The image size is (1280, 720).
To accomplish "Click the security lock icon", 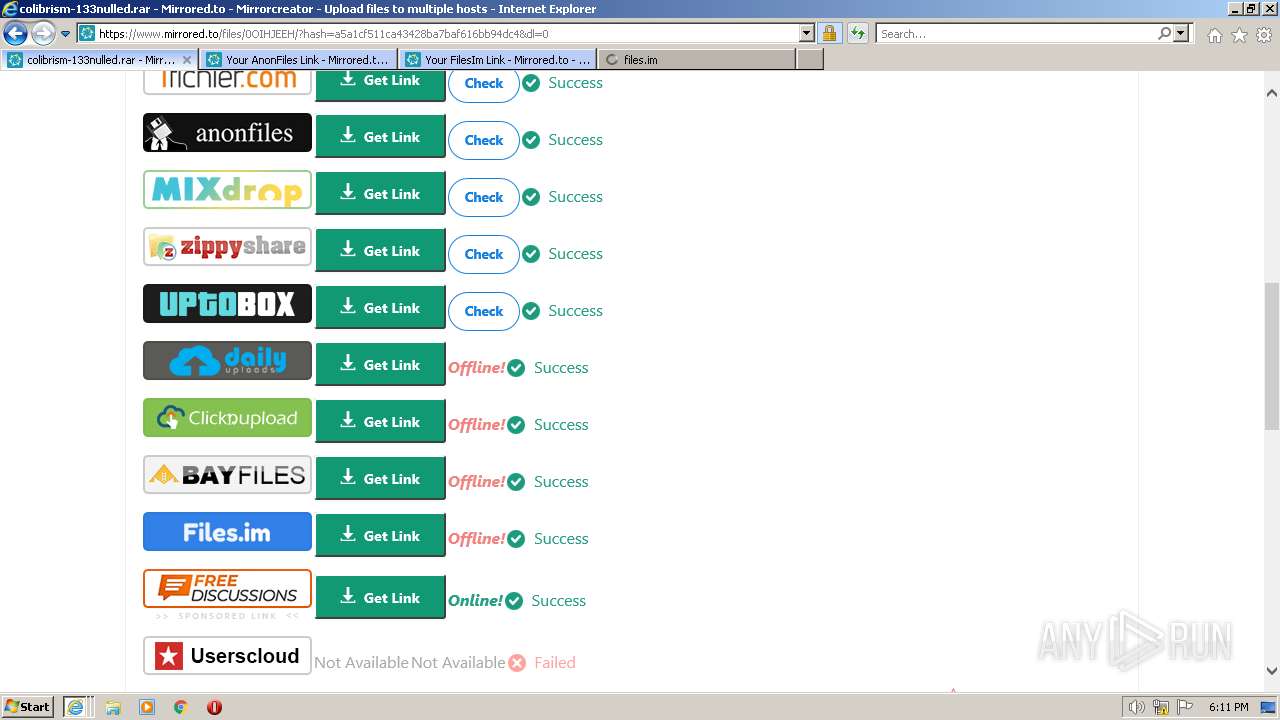I will (x=829, y=33).
